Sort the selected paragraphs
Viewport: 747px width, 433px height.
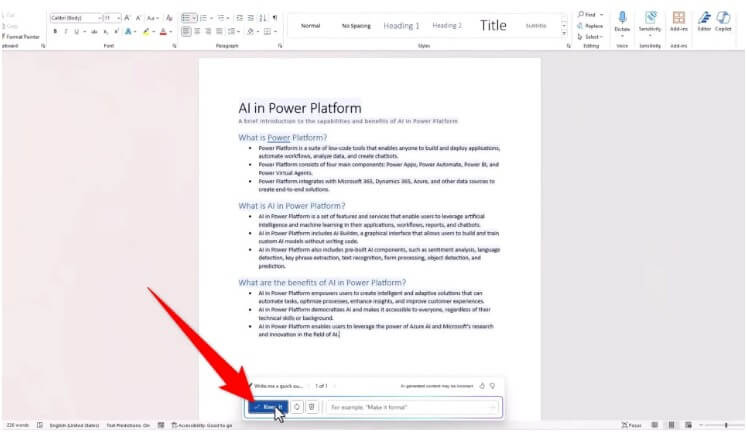pos(263,18)
